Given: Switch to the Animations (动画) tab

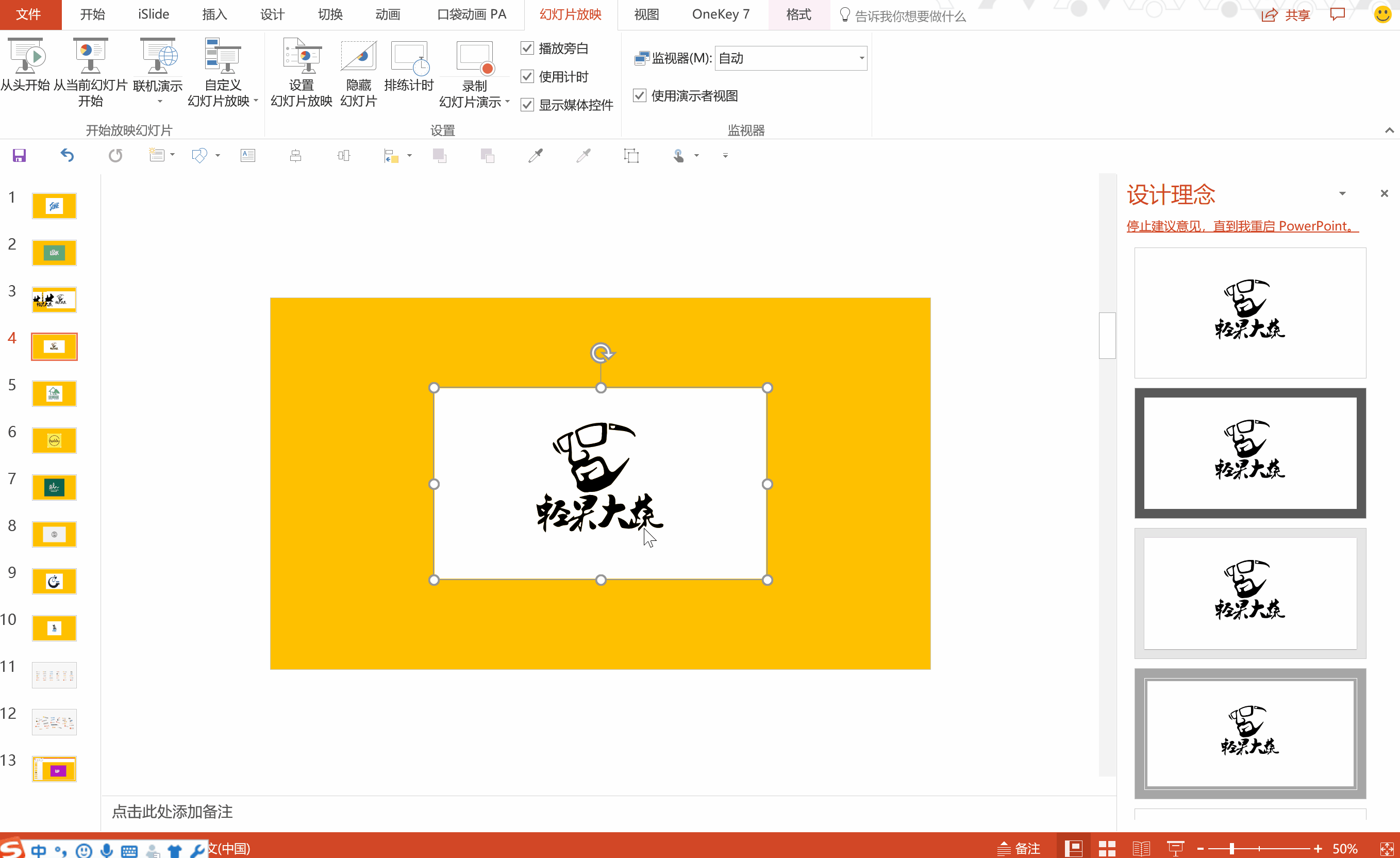Looking at the screenshot, I should tap(388, 14).
